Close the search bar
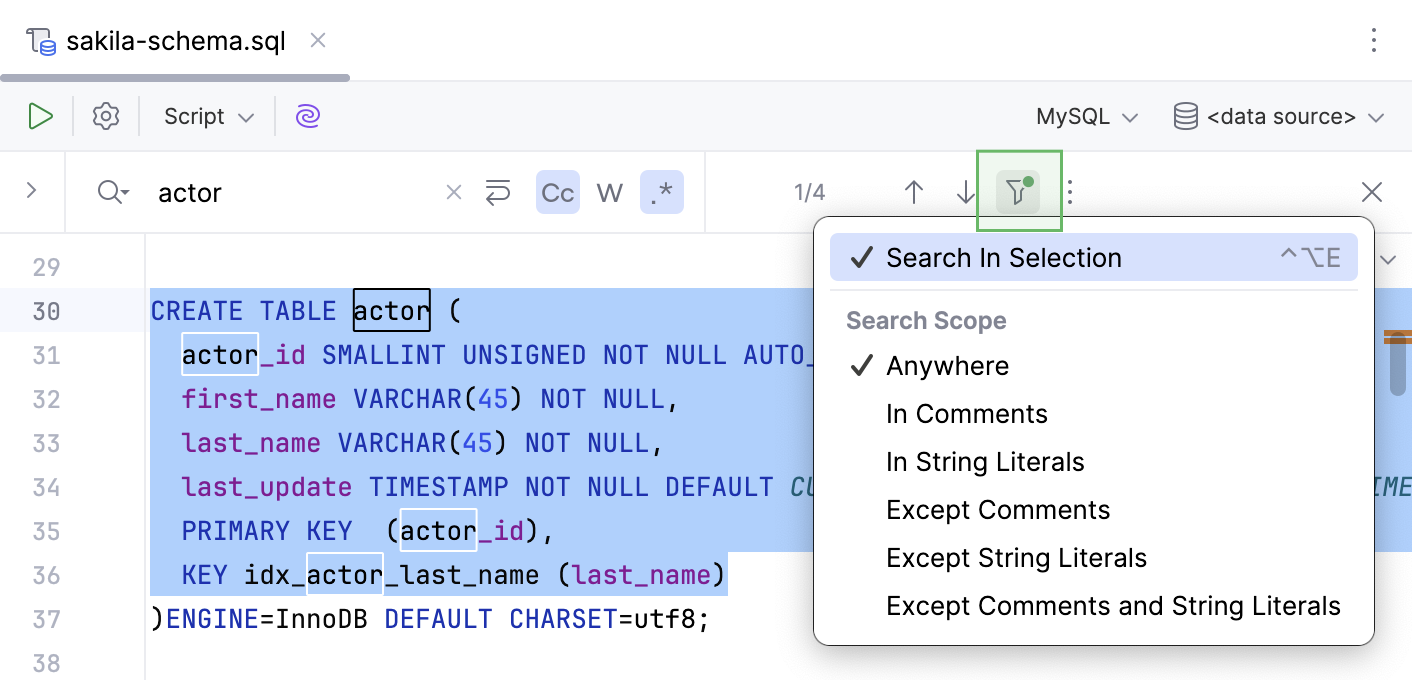Image resolution: width=1412 pixels, height=680 pixels. coord(1371,192)
